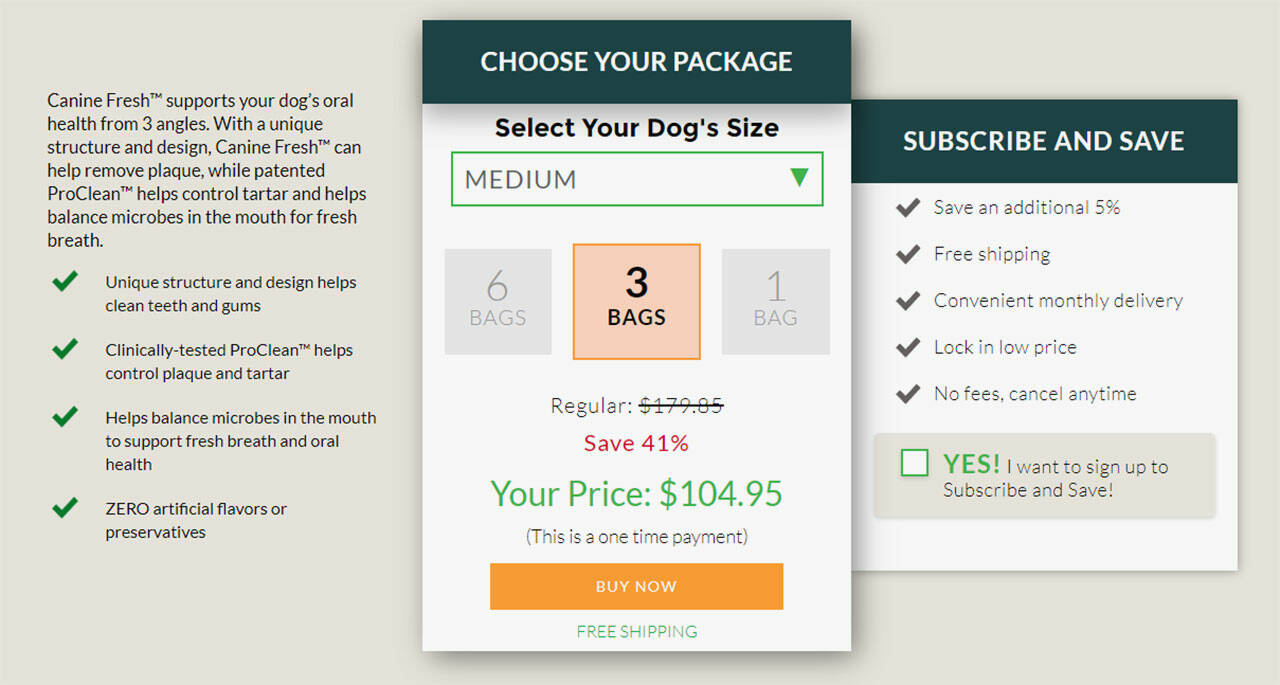Viewport: 1280px width, 685px height.
Task: Click the checkmark next to 'Lock in low price'
Action: tap(908, 348)
